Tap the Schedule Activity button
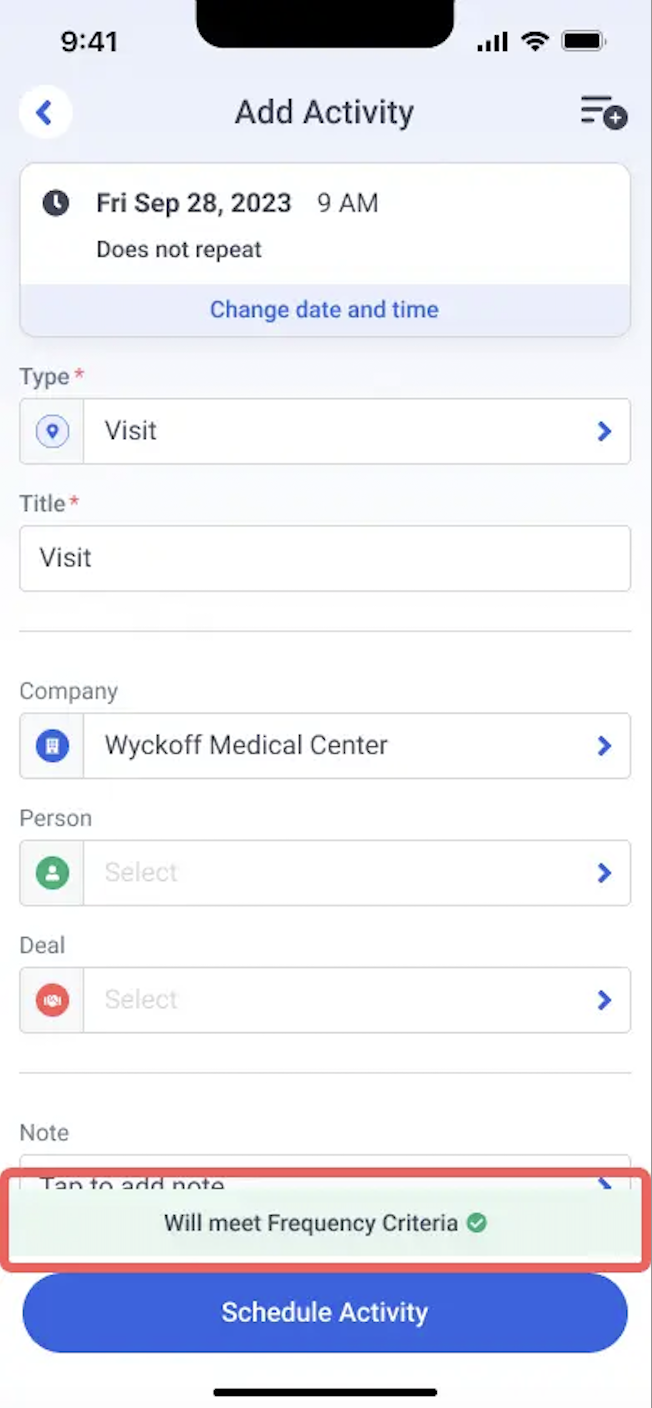This screenshot has height=1408, width=652. coord(325,1312)
